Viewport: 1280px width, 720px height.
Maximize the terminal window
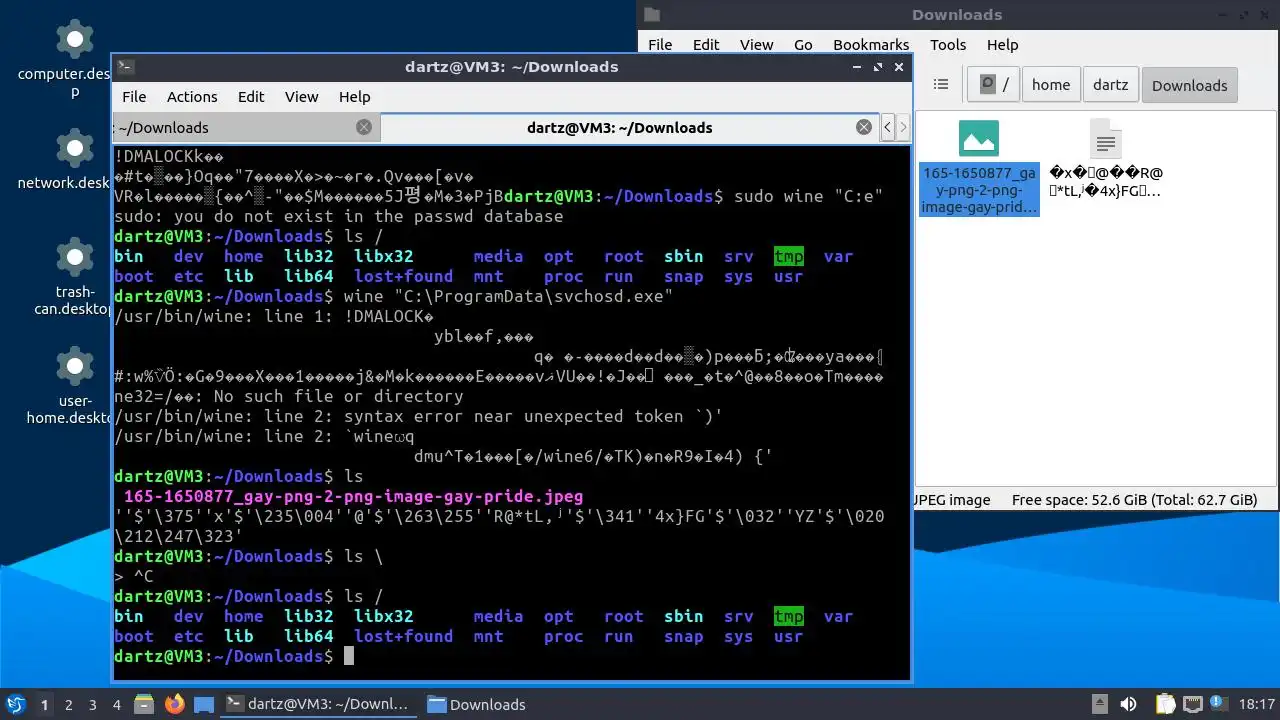pos(878,67)
